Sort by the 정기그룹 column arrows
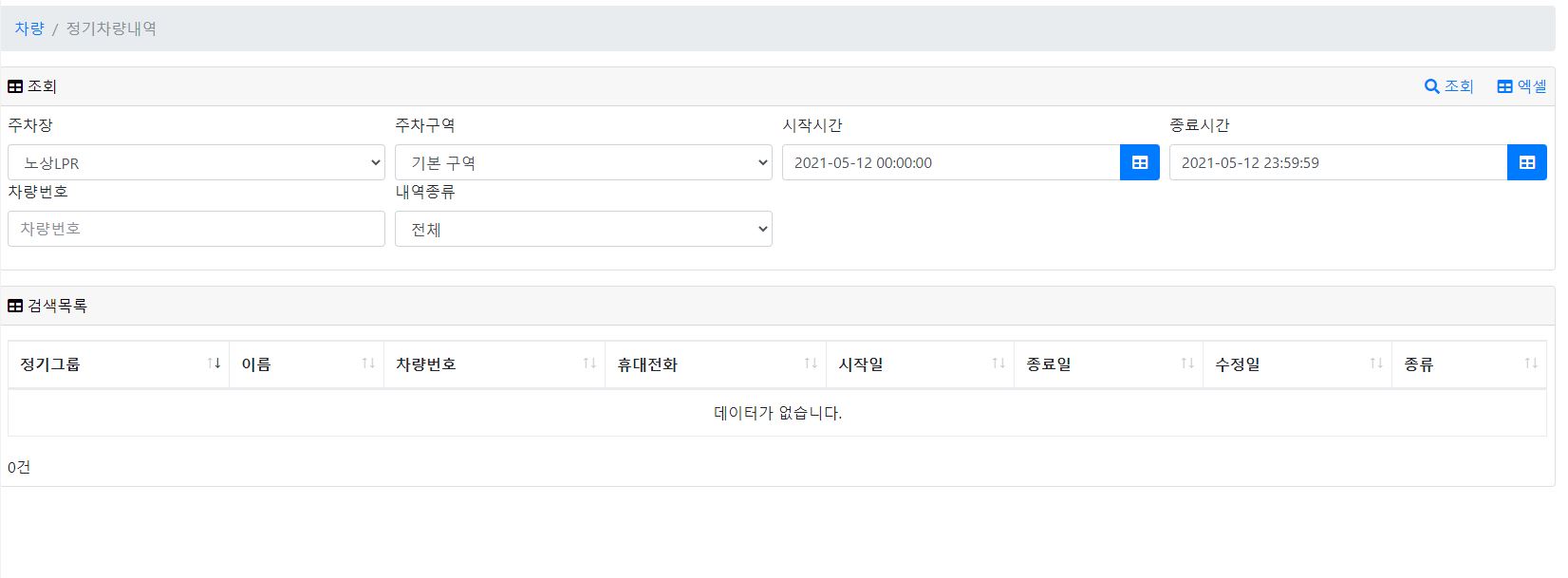This screenshot has width=1568, height=578. tap(214, 364)
